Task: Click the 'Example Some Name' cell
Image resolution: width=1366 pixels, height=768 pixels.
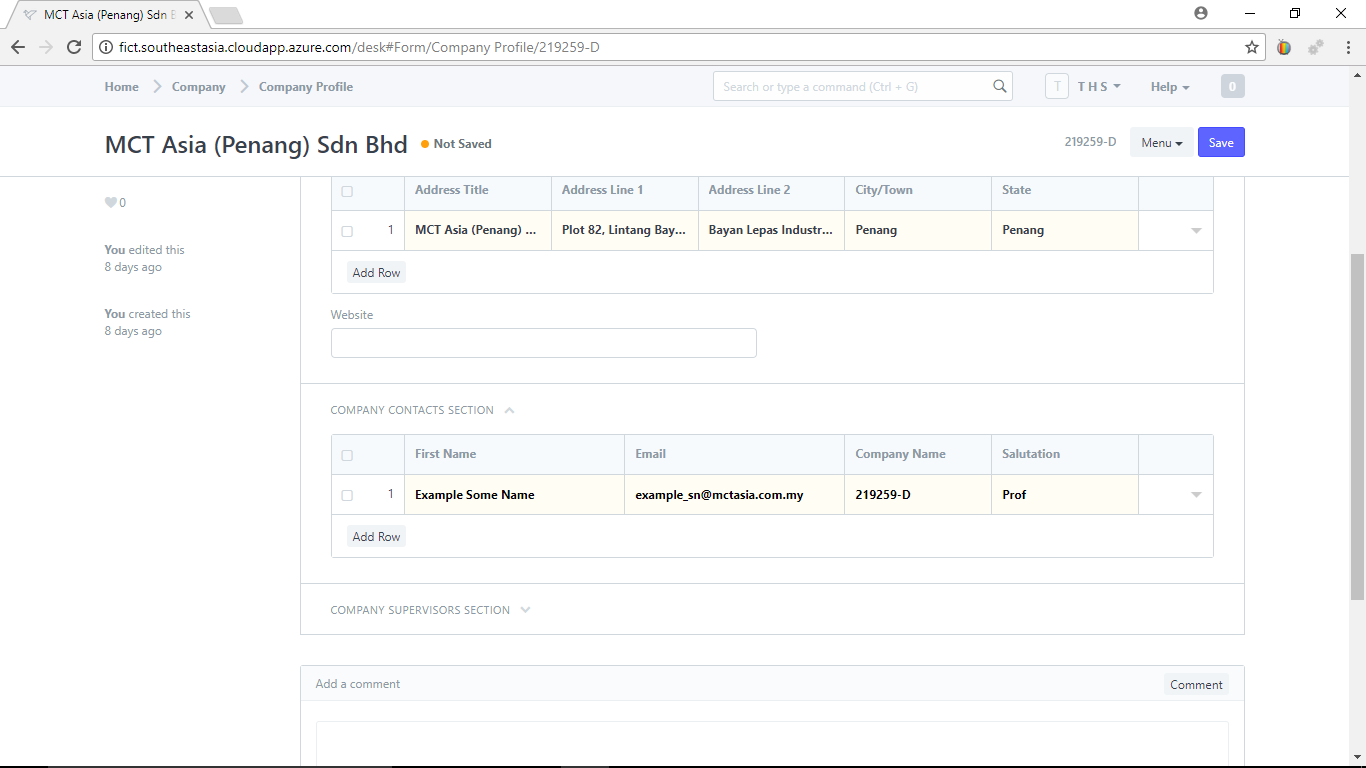Action: click(x=515, y=494)
